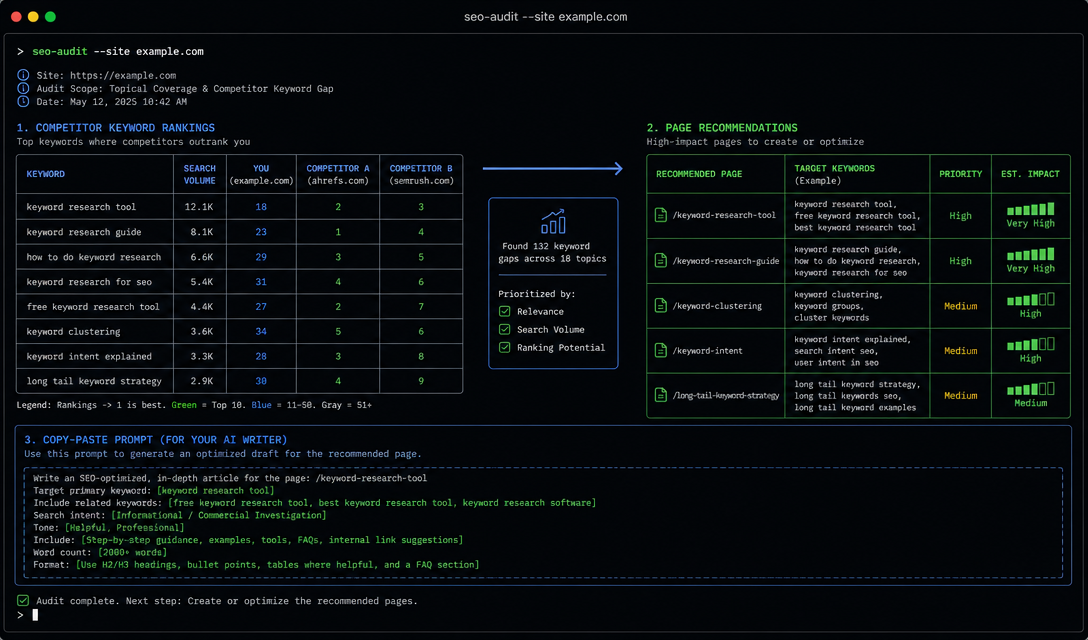The width and height of the screenshot is (1088, 640).
Task: Click the page icon for /keyword-research-guide
Action: pyautogui.click(x=661, y=261)
